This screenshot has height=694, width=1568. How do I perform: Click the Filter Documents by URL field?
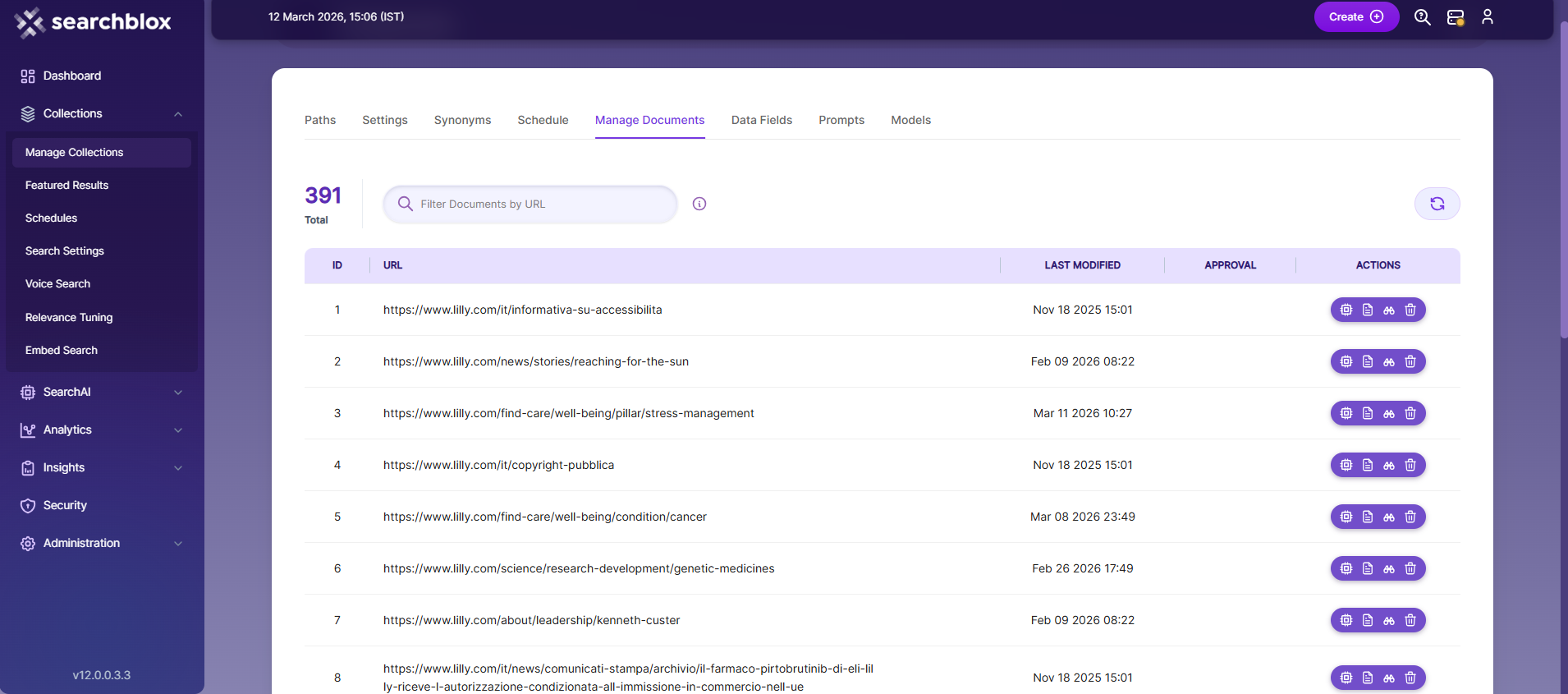tap(530, 204)
